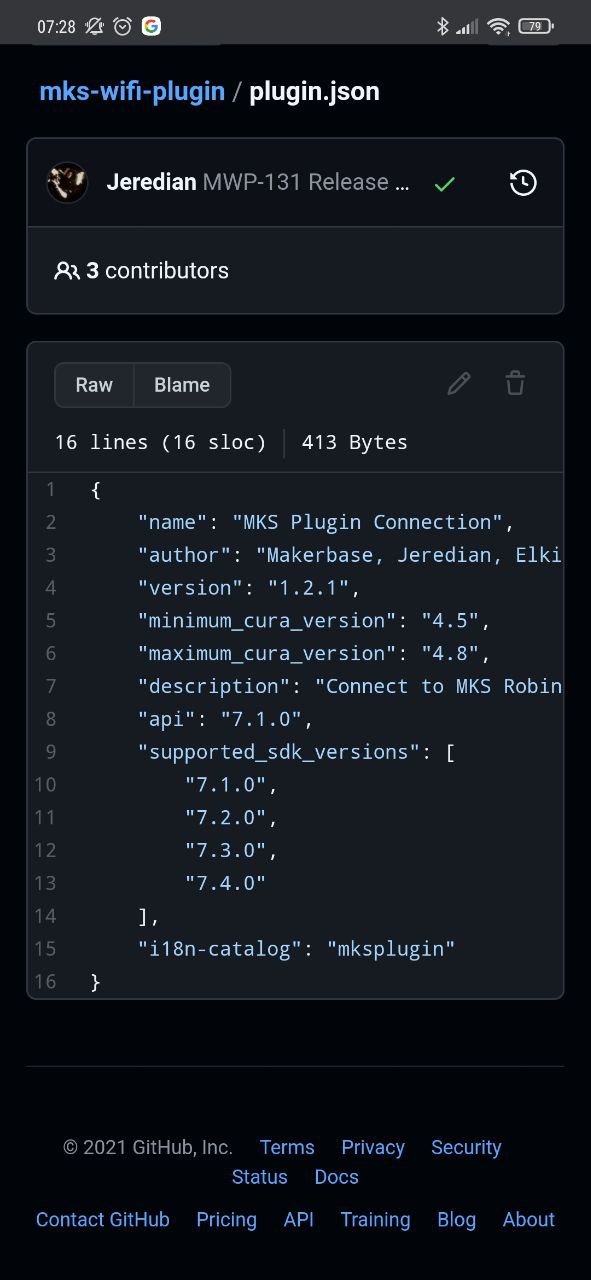Tap the "7.2.0" SDK version entry

point(225,817)
